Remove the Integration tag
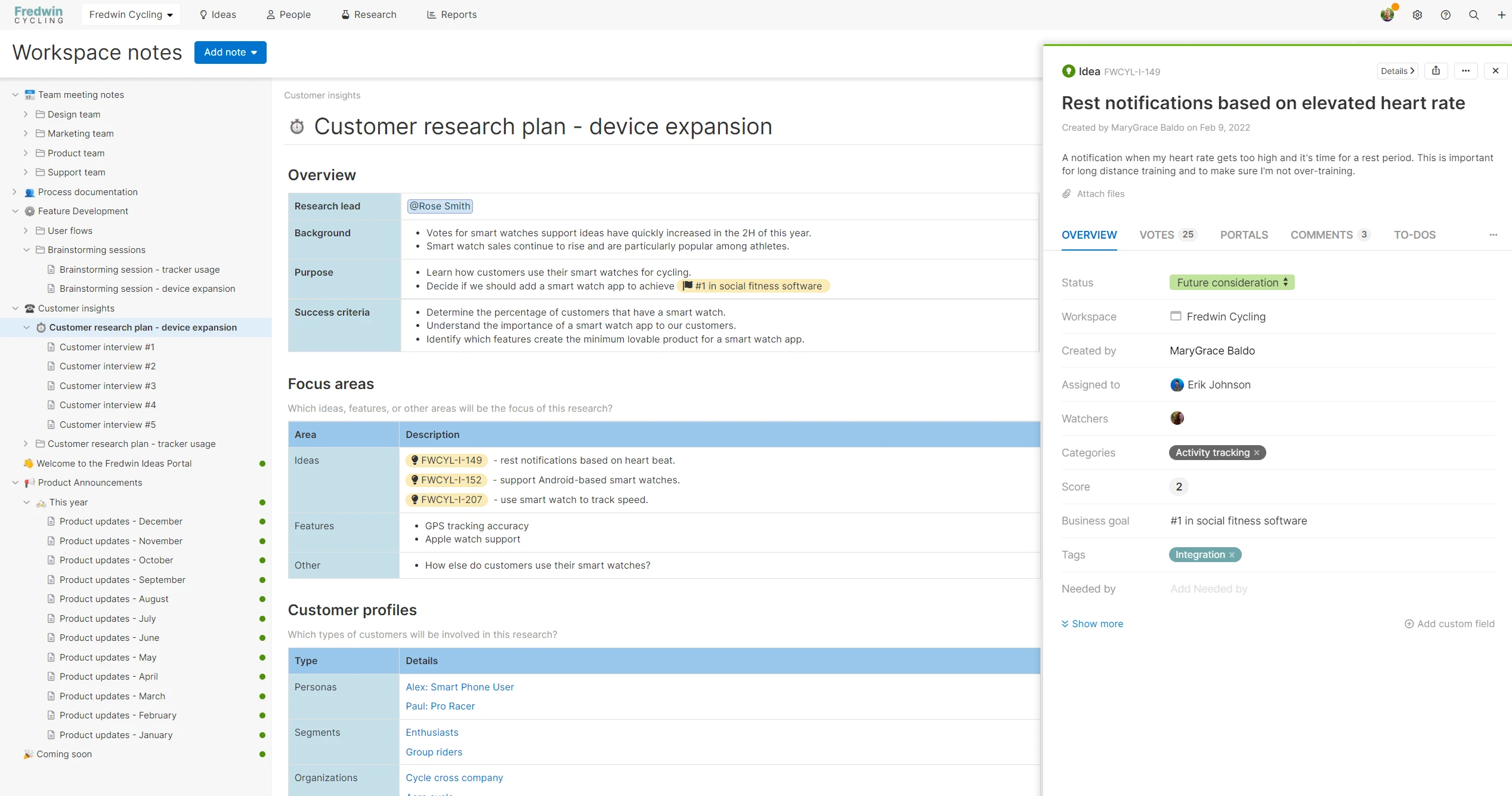The image size is (1512, 796). point(1232,555)
